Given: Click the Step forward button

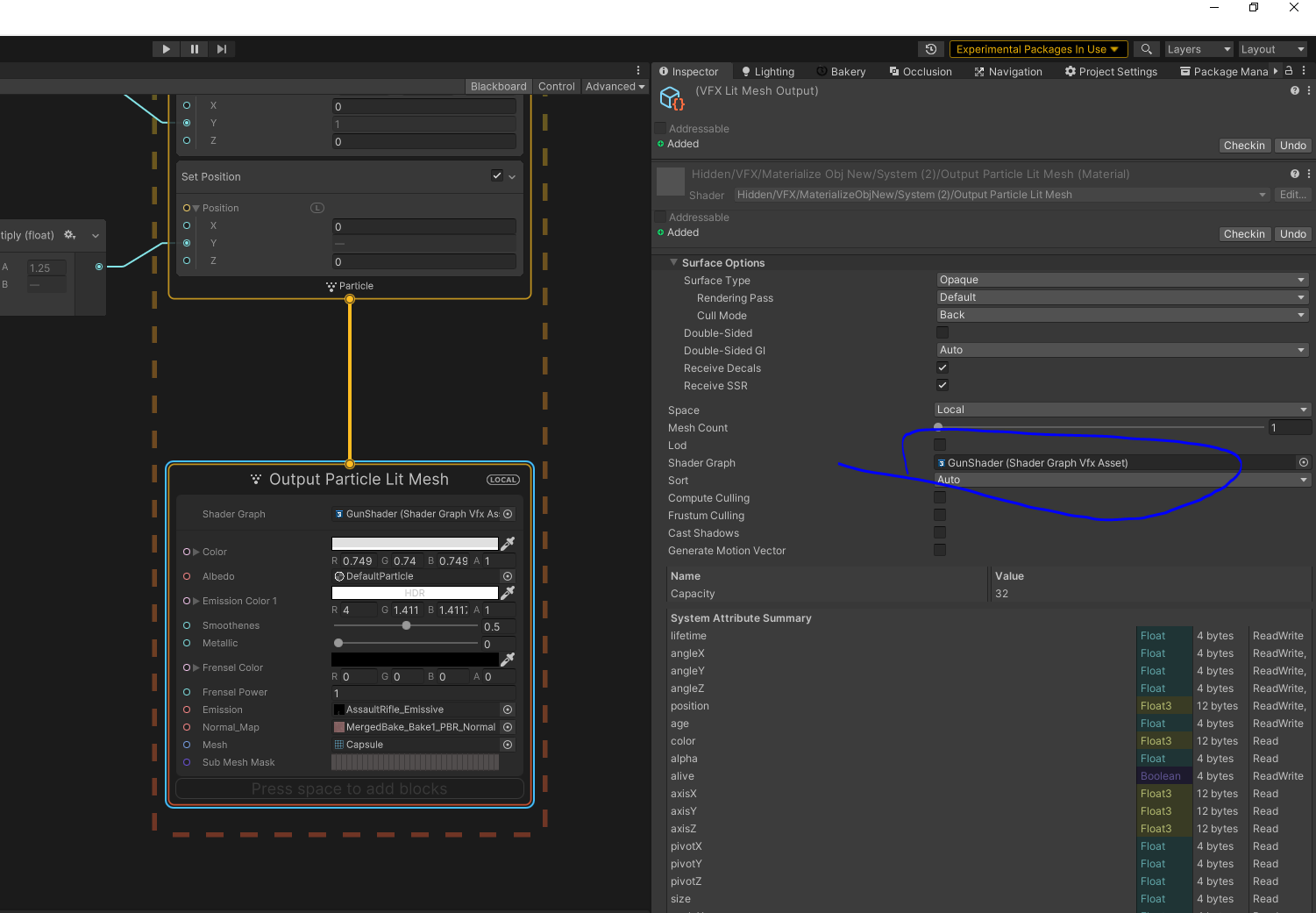Looking at the screenshot, I should point(222,49).
